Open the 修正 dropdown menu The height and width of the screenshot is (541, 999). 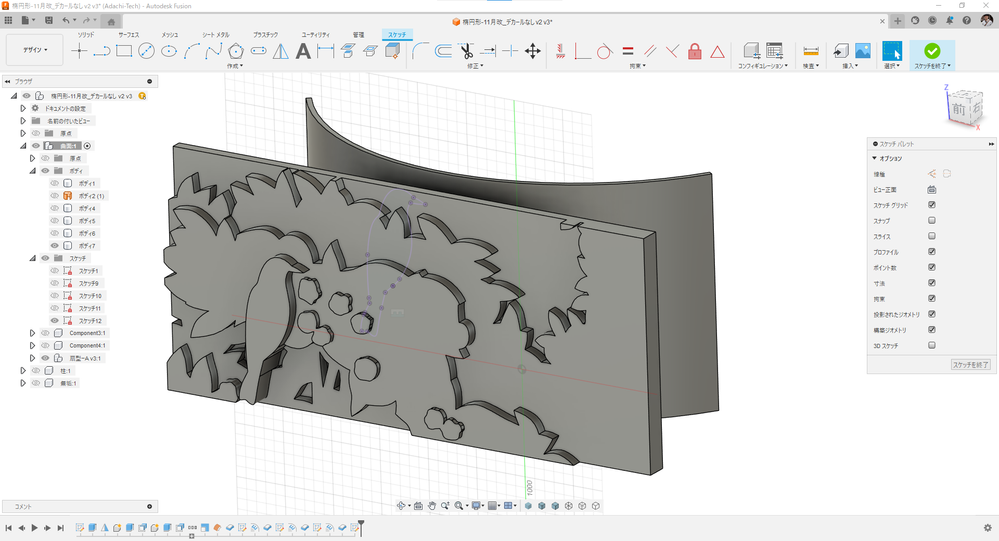point(475,66)
